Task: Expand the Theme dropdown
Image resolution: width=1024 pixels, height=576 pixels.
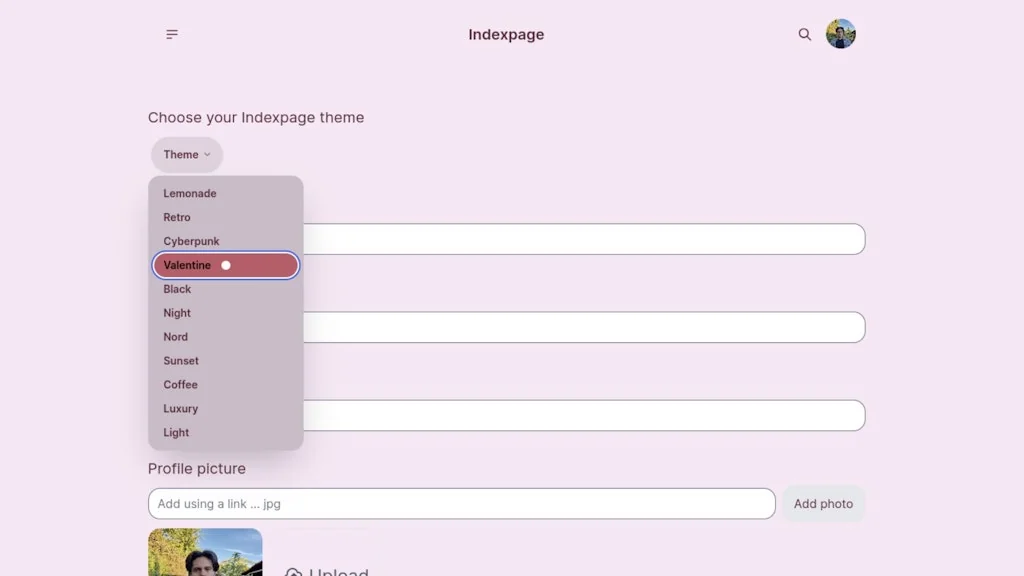Action: (x=186, y=155)
